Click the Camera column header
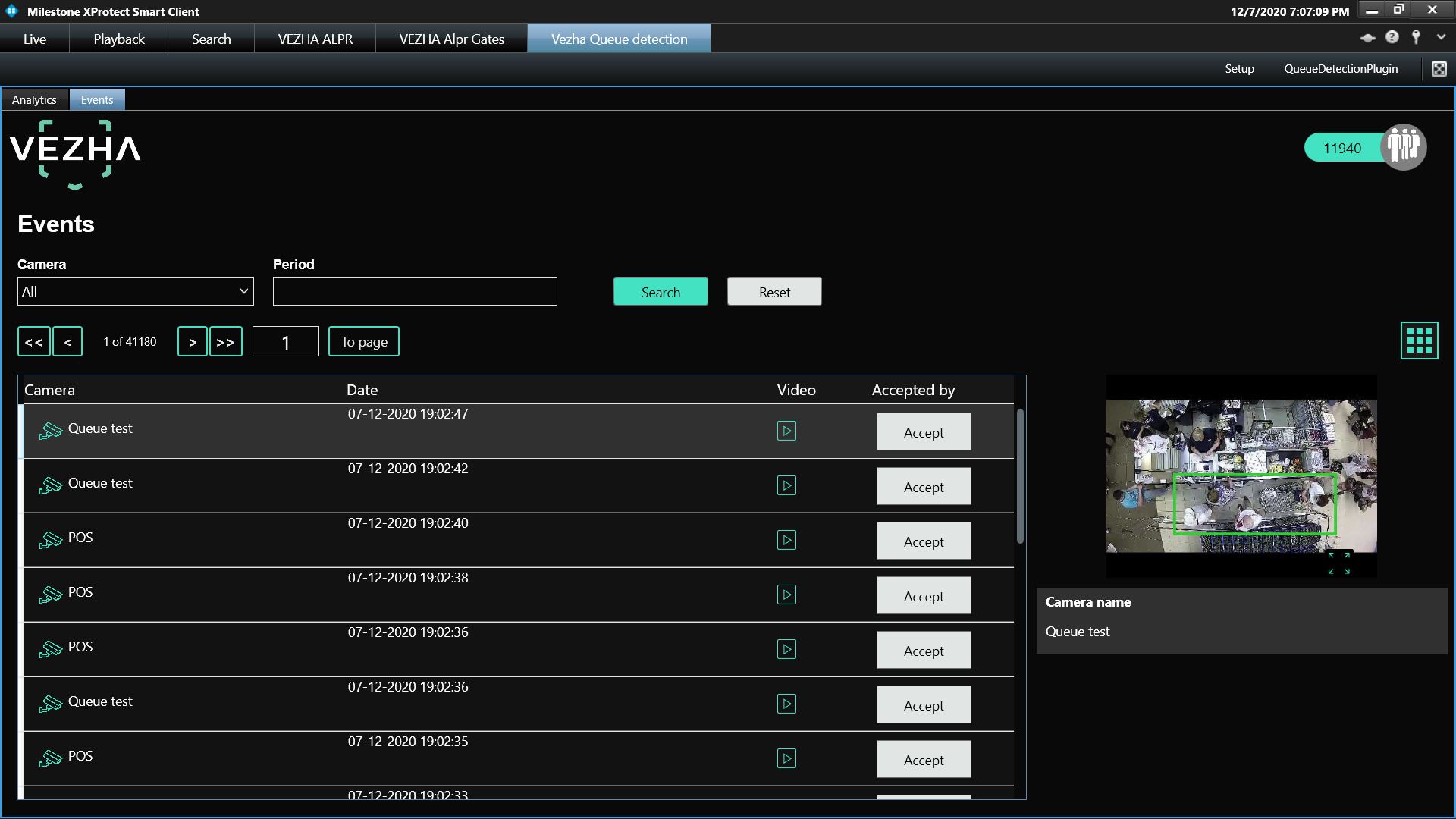Screen dimensions: 1456x819 pos(49,390)
